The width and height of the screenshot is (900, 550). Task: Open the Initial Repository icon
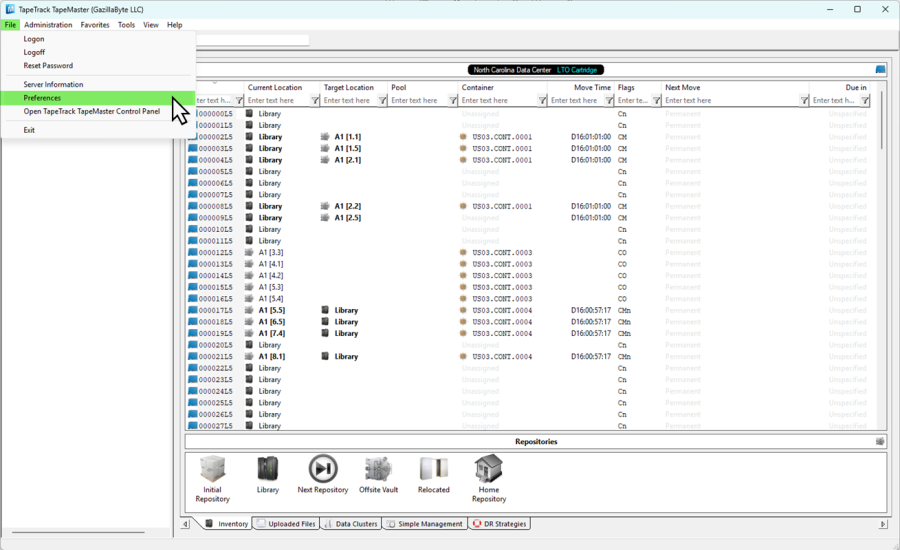click(212, 469)
